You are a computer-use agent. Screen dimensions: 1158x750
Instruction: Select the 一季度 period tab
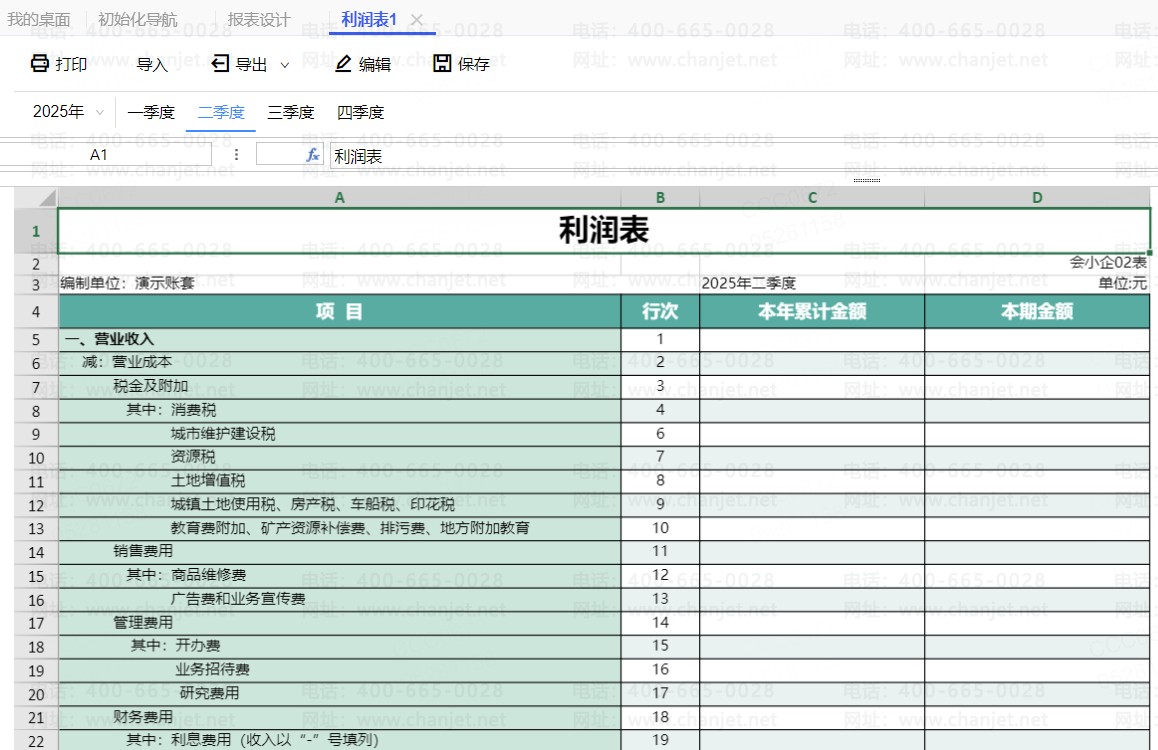[x=151, y=112]
